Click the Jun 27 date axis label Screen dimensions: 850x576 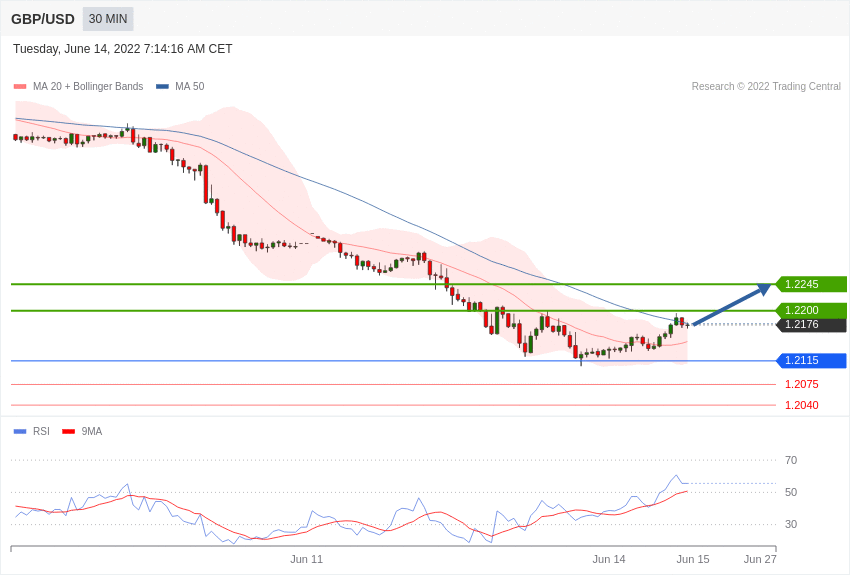tap(760, 559)
